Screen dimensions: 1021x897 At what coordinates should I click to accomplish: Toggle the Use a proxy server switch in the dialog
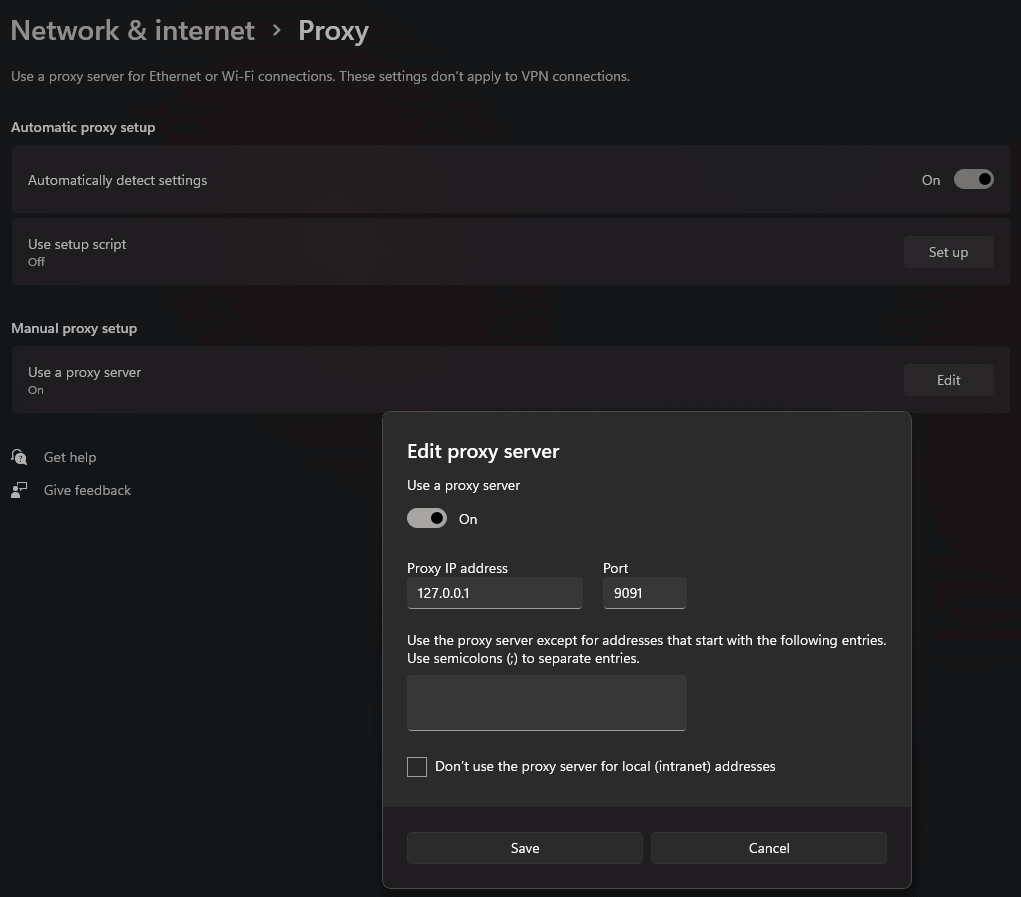(x=427, y=519)
